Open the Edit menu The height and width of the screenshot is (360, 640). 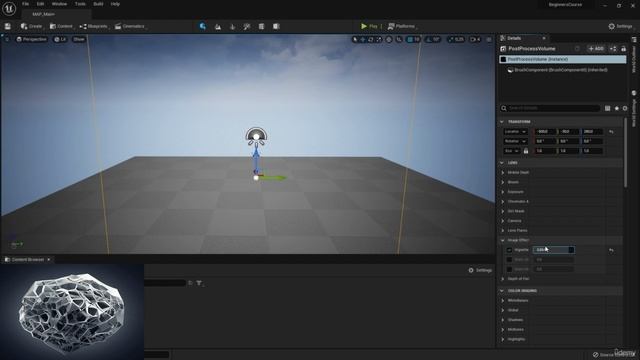pyautogui.click(x=40, y=4)
